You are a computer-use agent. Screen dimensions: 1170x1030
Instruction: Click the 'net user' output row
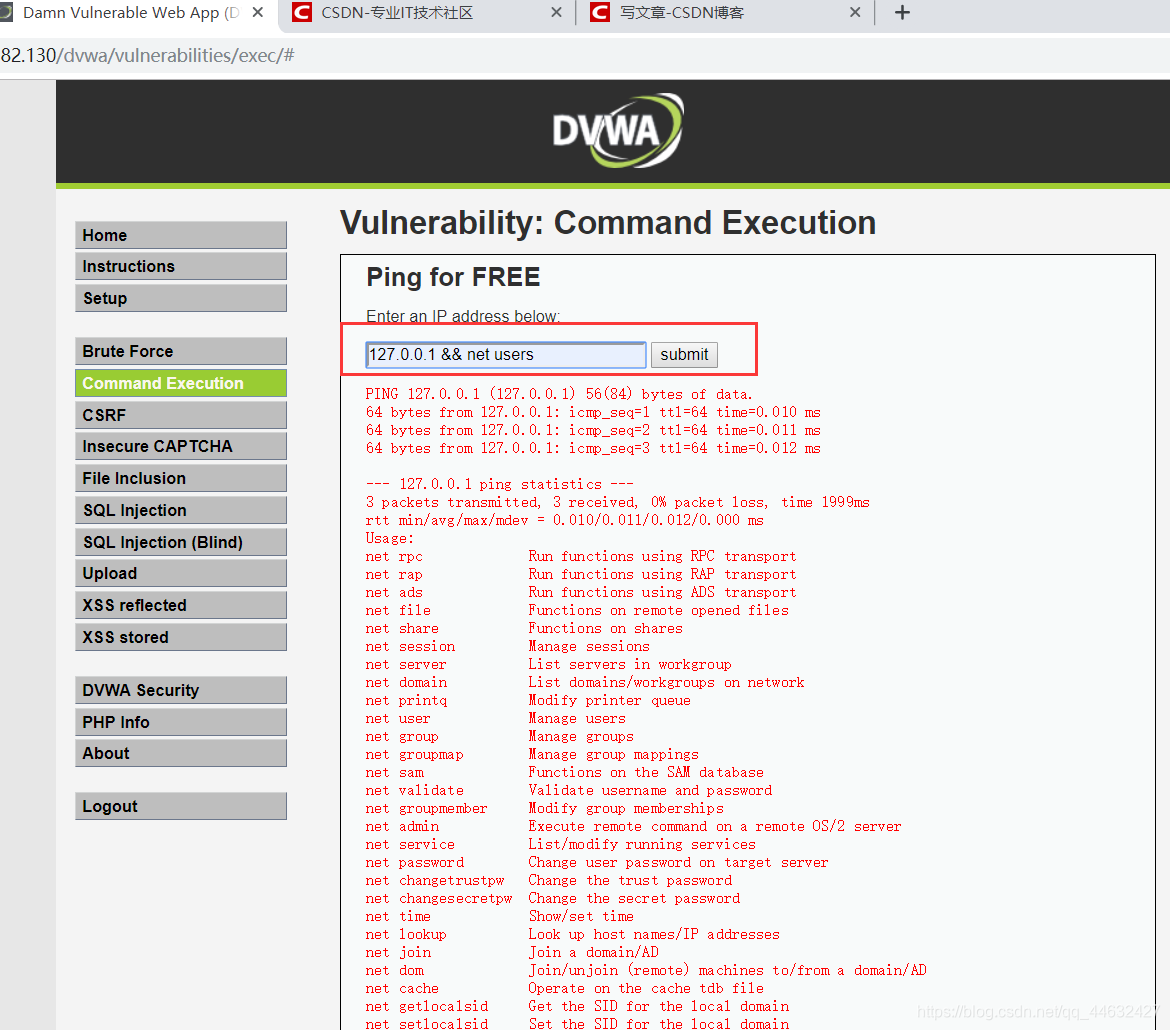[495, 719]
